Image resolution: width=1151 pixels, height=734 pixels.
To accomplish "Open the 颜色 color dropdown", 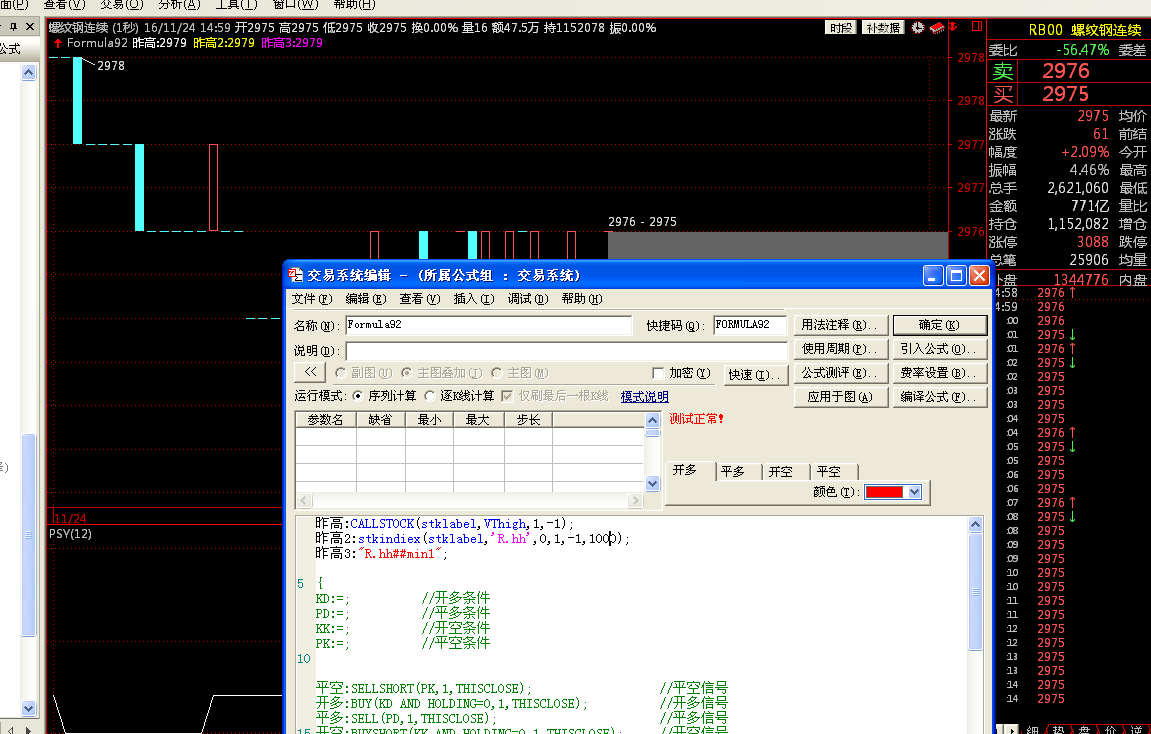I will pyautogui.click(x=915, y=492).
